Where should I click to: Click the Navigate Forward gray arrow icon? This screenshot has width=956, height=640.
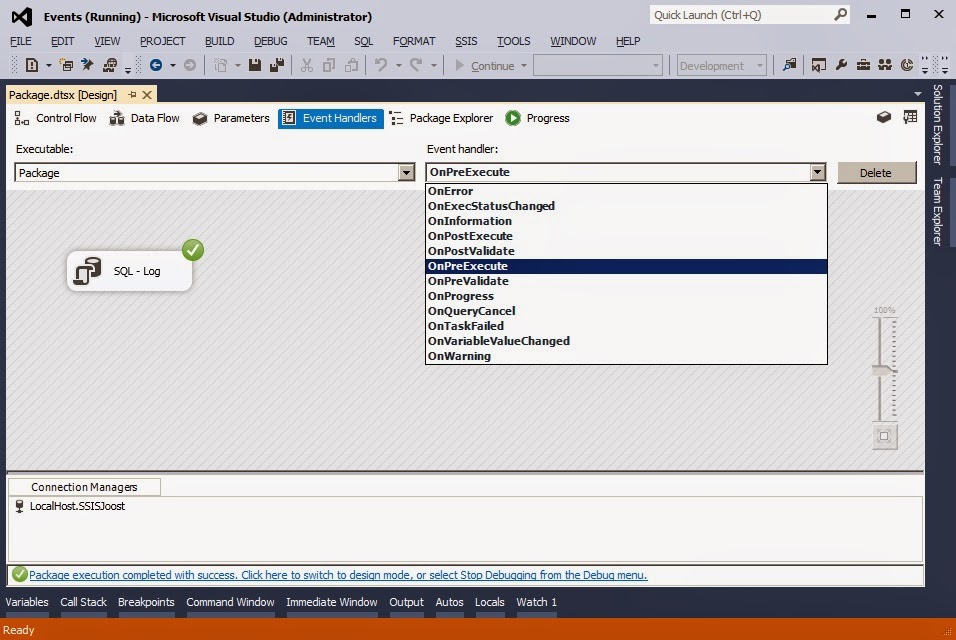pos(190,65)
